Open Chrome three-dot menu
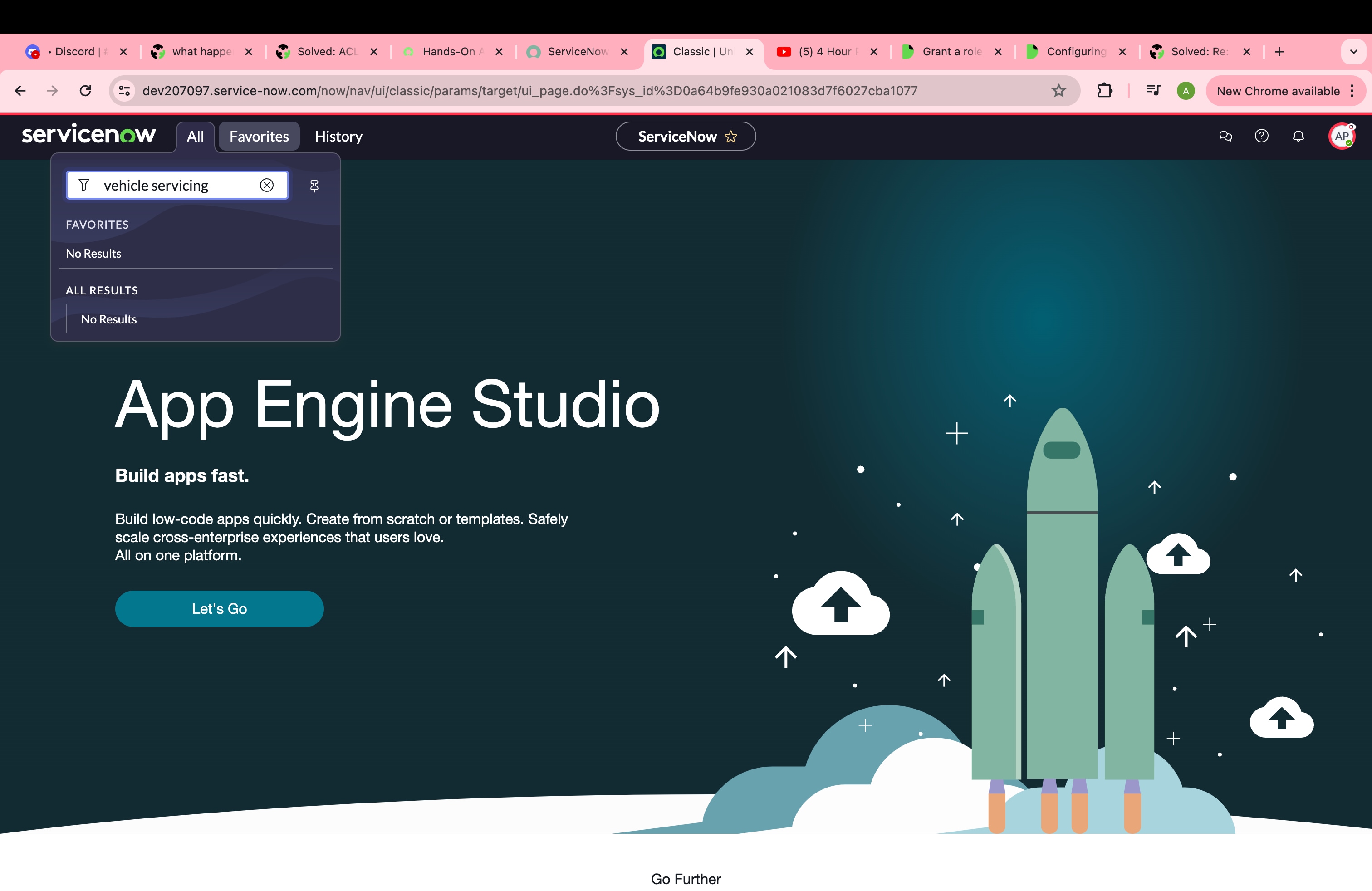The image size is (1372, 891). 1352,90
